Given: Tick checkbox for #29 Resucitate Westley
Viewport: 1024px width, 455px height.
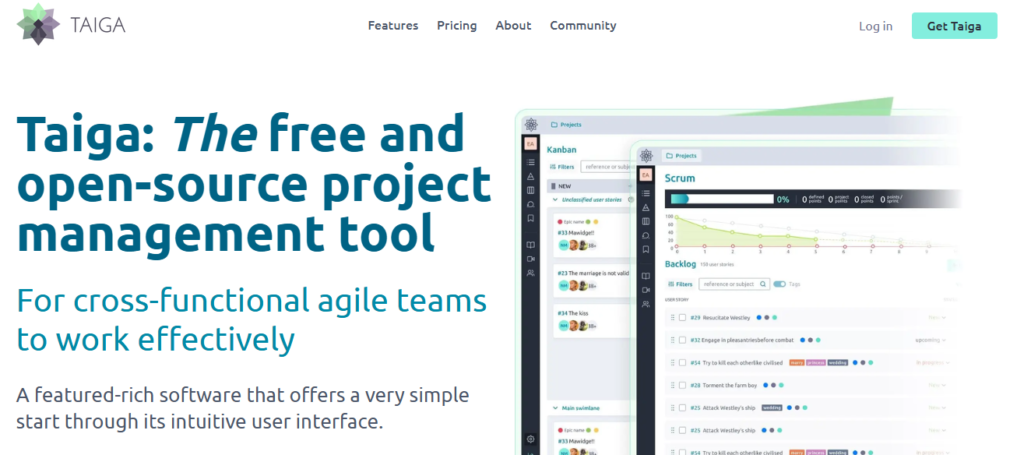Looking at the screenshot, I should (682, 317).
